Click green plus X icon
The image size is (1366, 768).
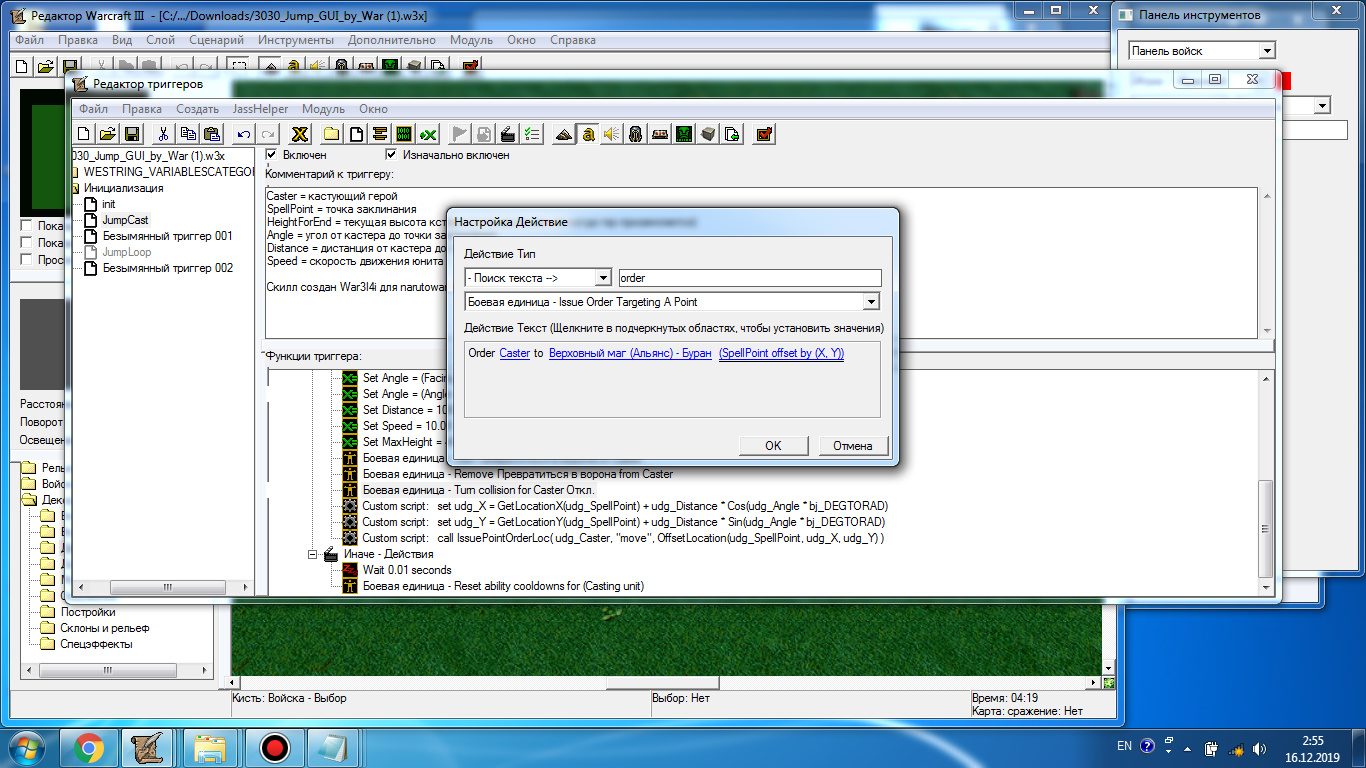(x=428, y=134)
